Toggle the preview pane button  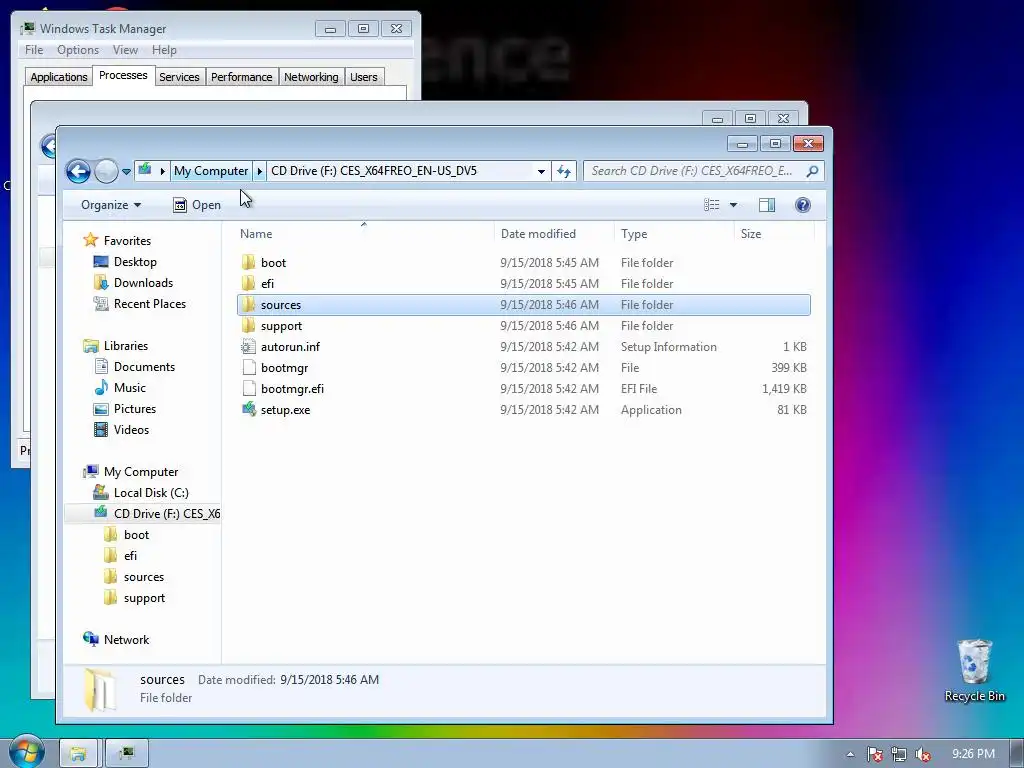point(767,205)
